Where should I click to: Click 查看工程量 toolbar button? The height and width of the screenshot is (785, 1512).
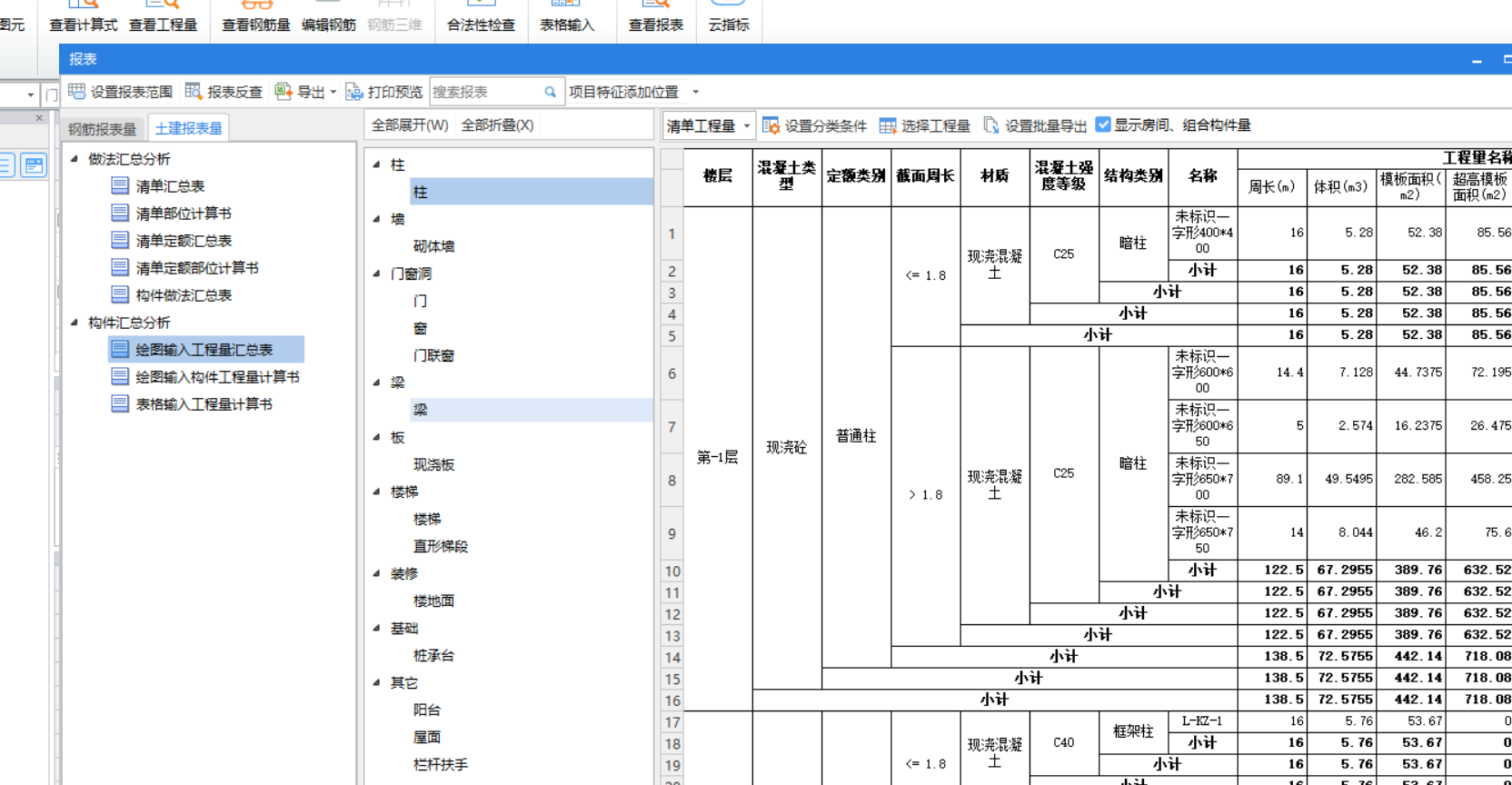point(164,17)
